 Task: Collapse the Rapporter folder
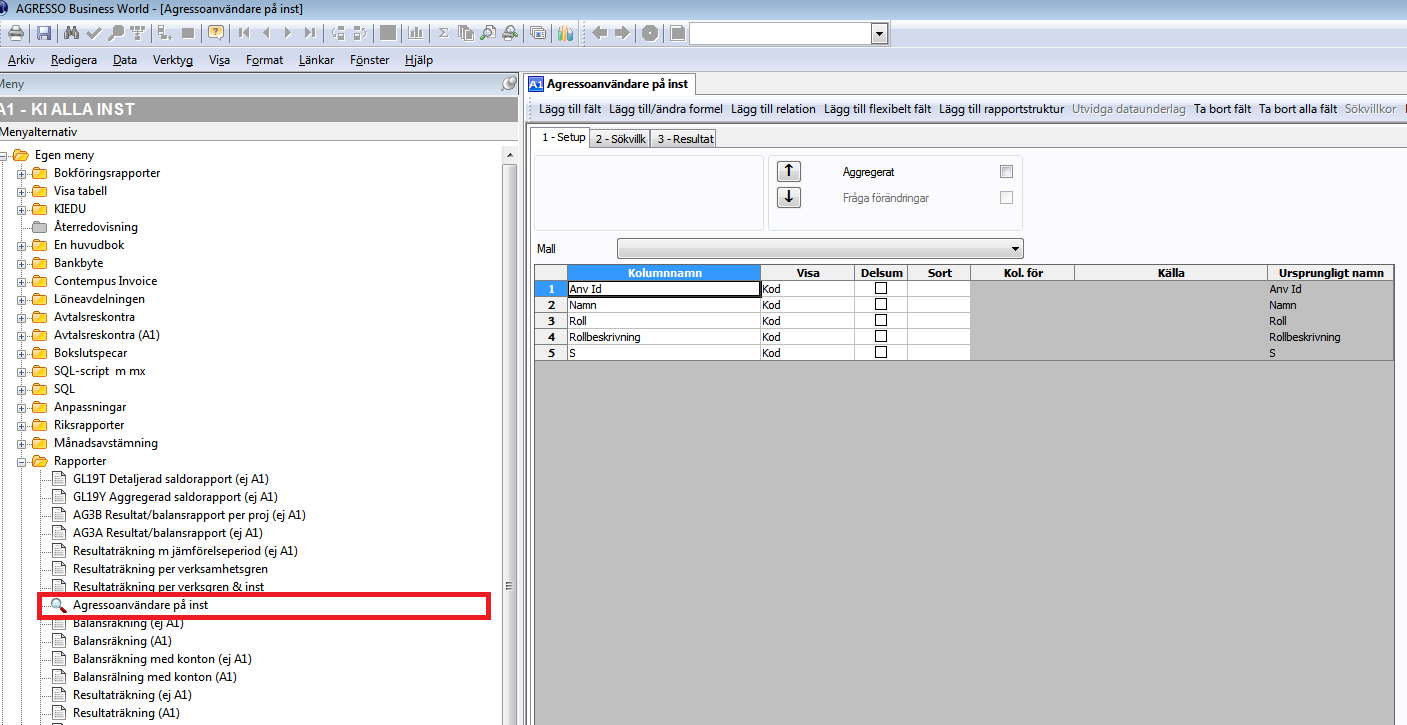point(22,461)
